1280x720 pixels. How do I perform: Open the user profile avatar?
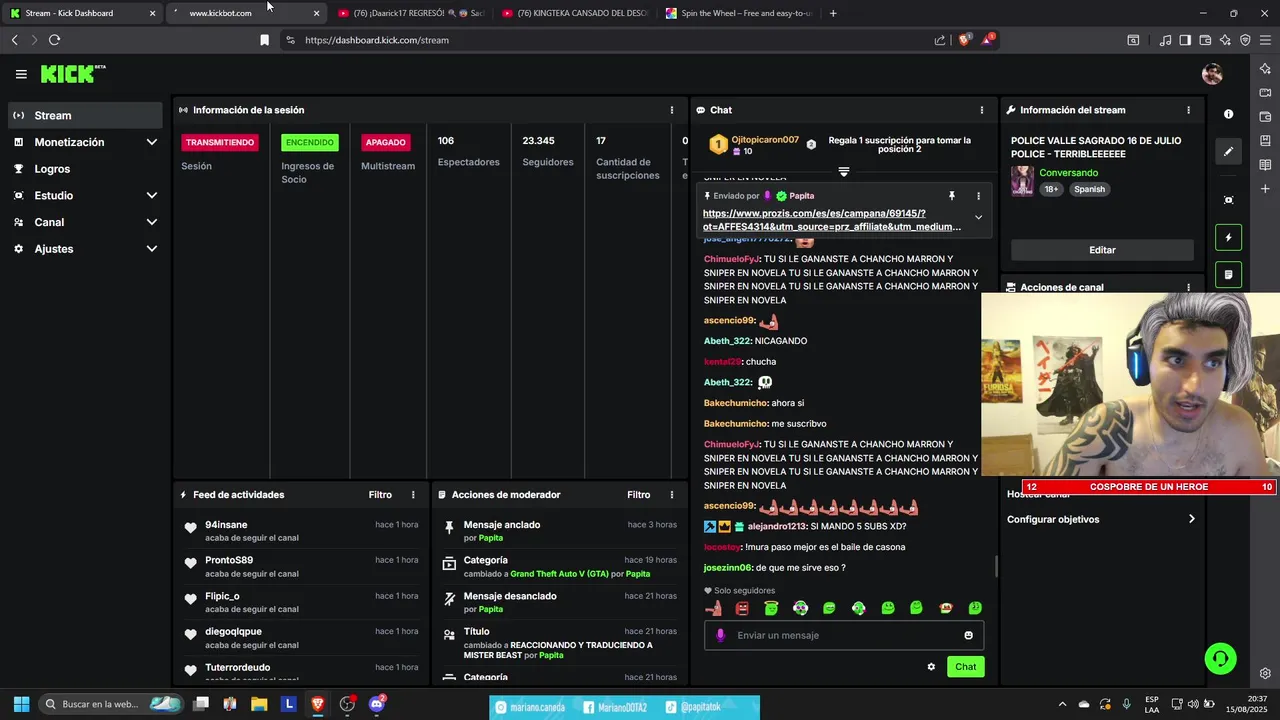tap(1212, 74)
